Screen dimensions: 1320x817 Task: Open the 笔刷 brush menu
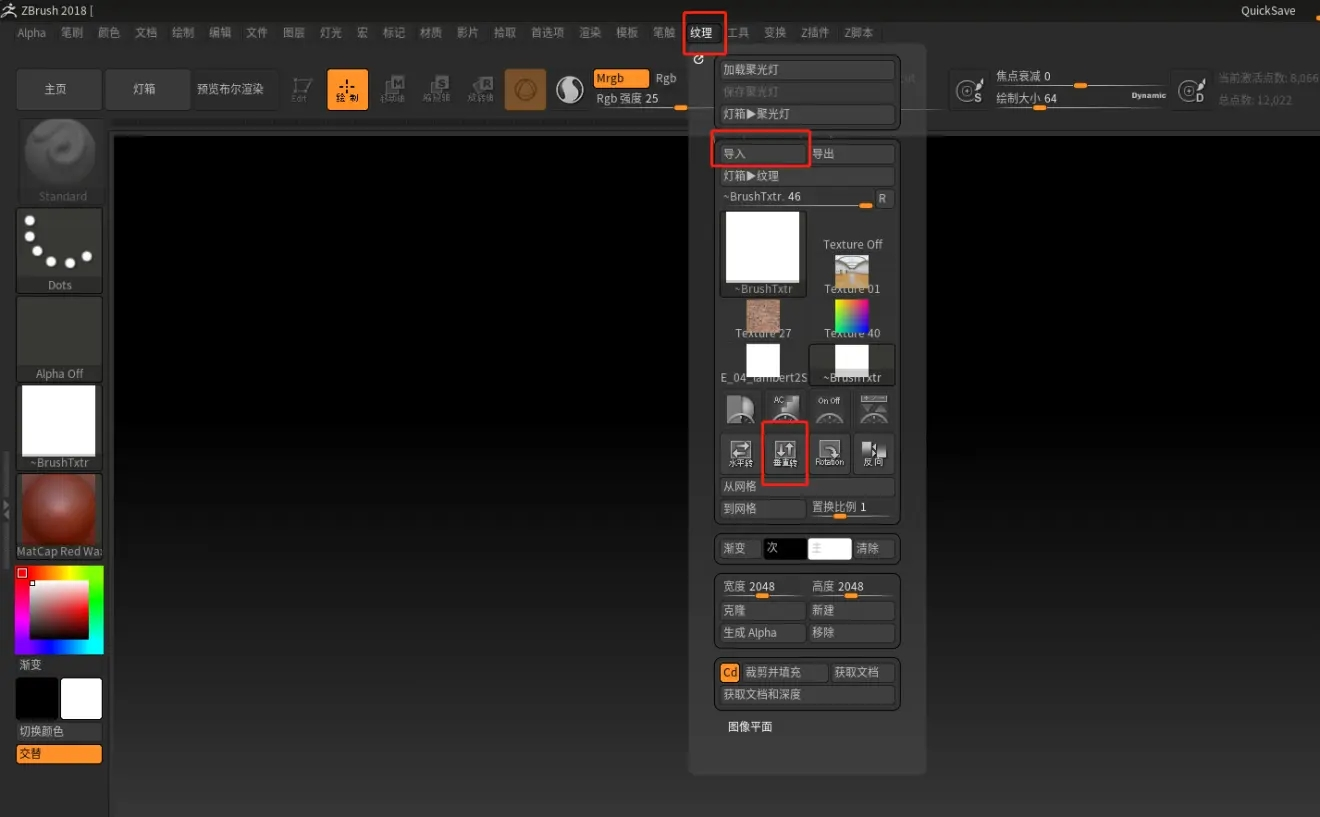coord(72,33)
